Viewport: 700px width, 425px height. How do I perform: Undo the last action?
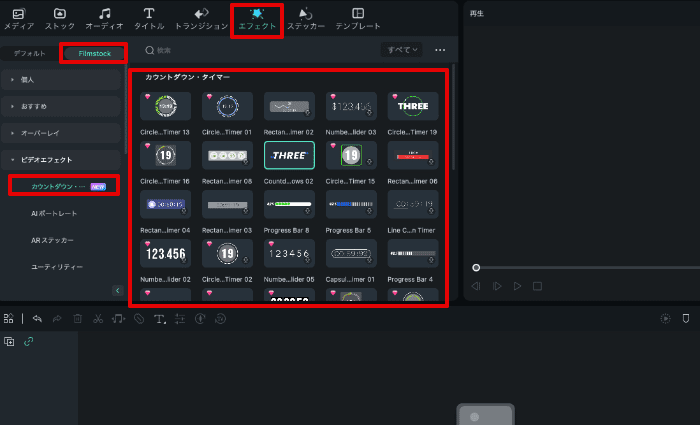coord(37,319)
